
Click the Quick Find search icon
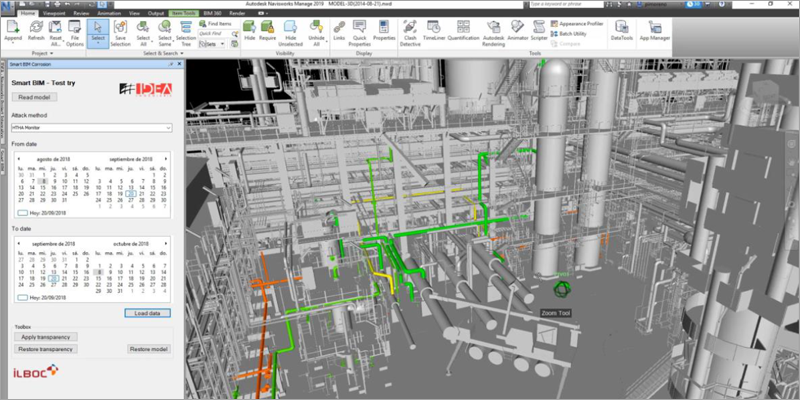[235, 34]
